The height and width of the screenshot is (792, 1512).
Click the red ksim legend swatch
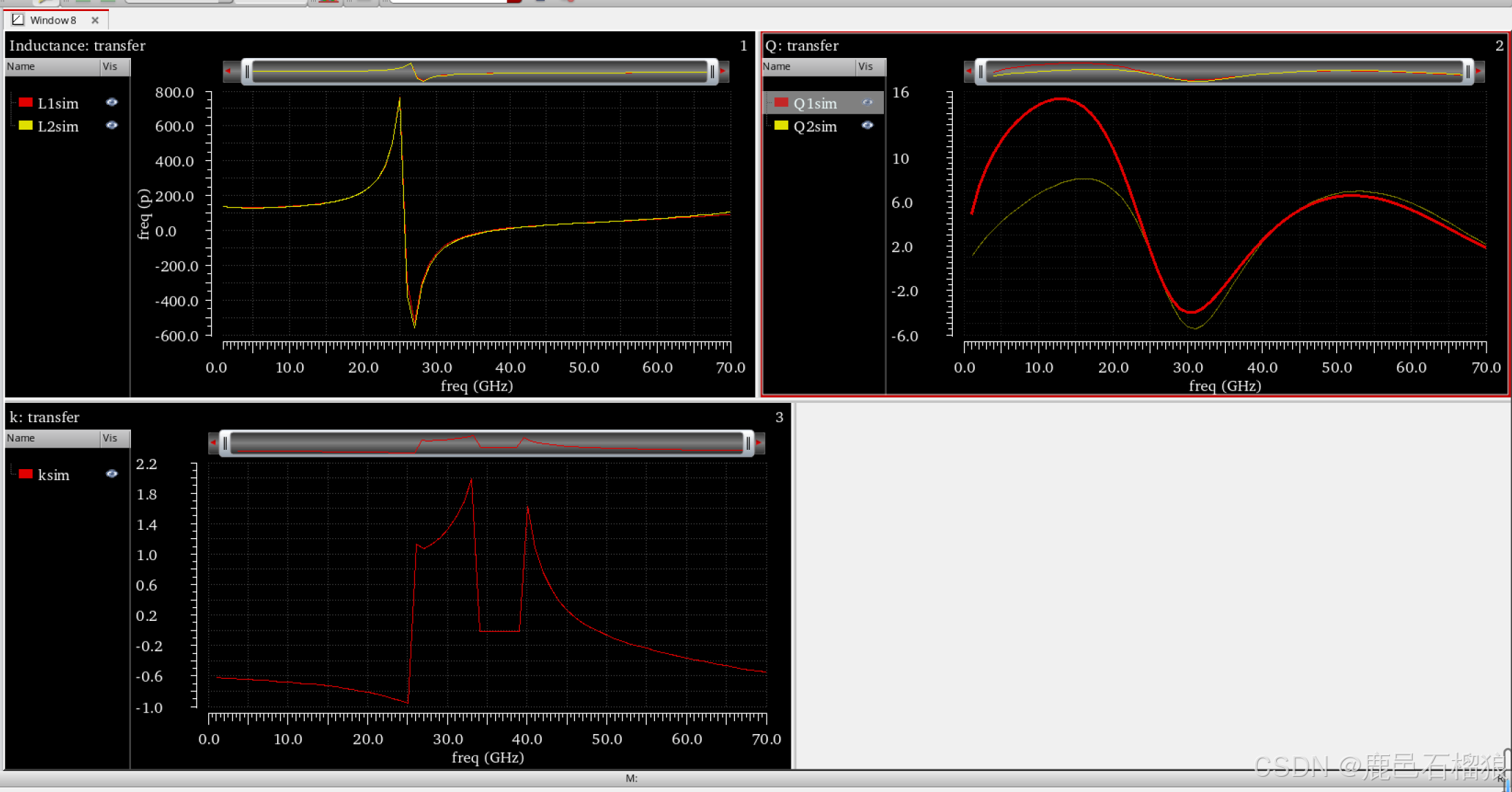click(x=26, y=474)
